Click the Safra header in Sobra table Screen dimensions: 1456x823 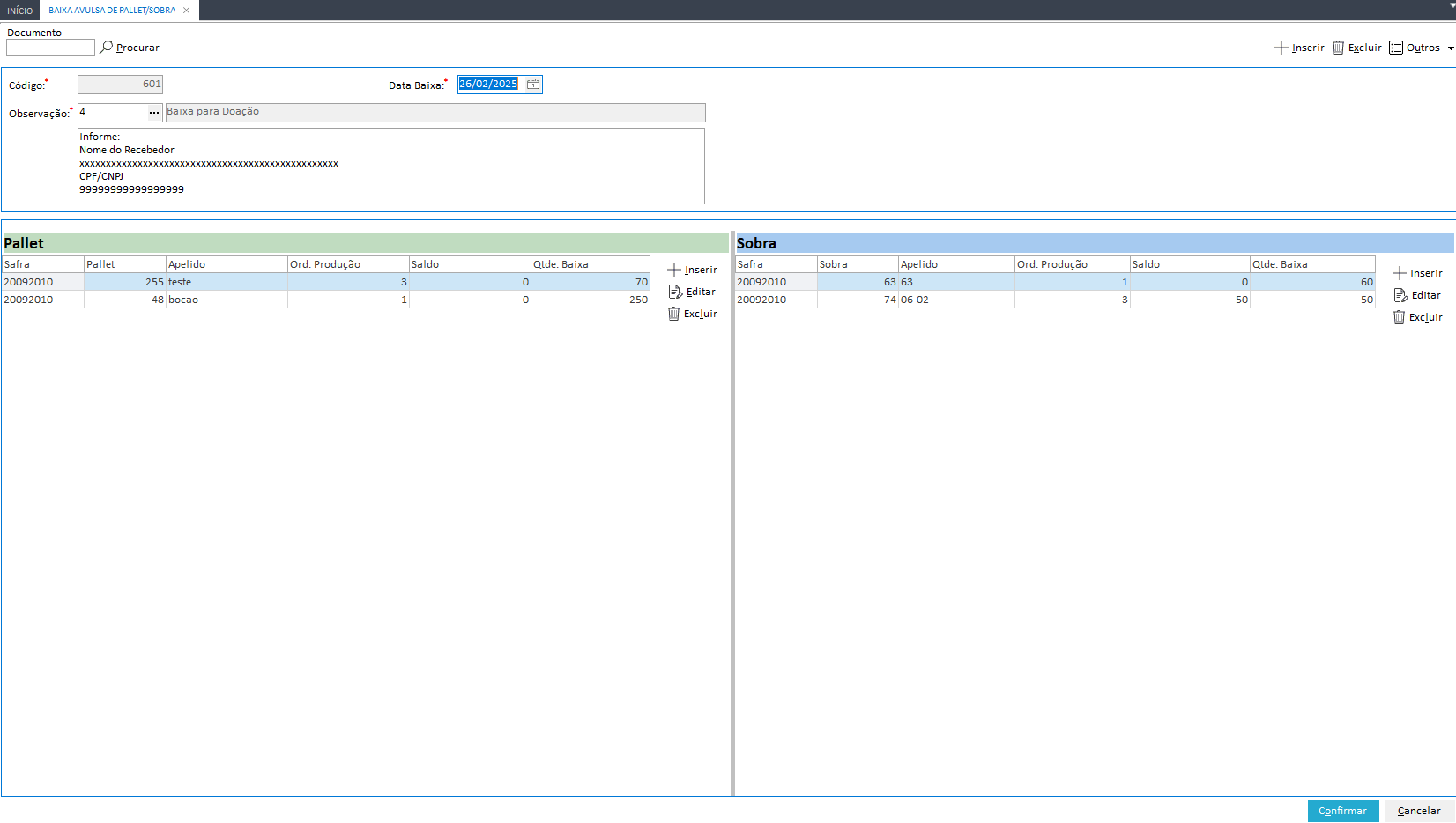[x=776, y=264]
